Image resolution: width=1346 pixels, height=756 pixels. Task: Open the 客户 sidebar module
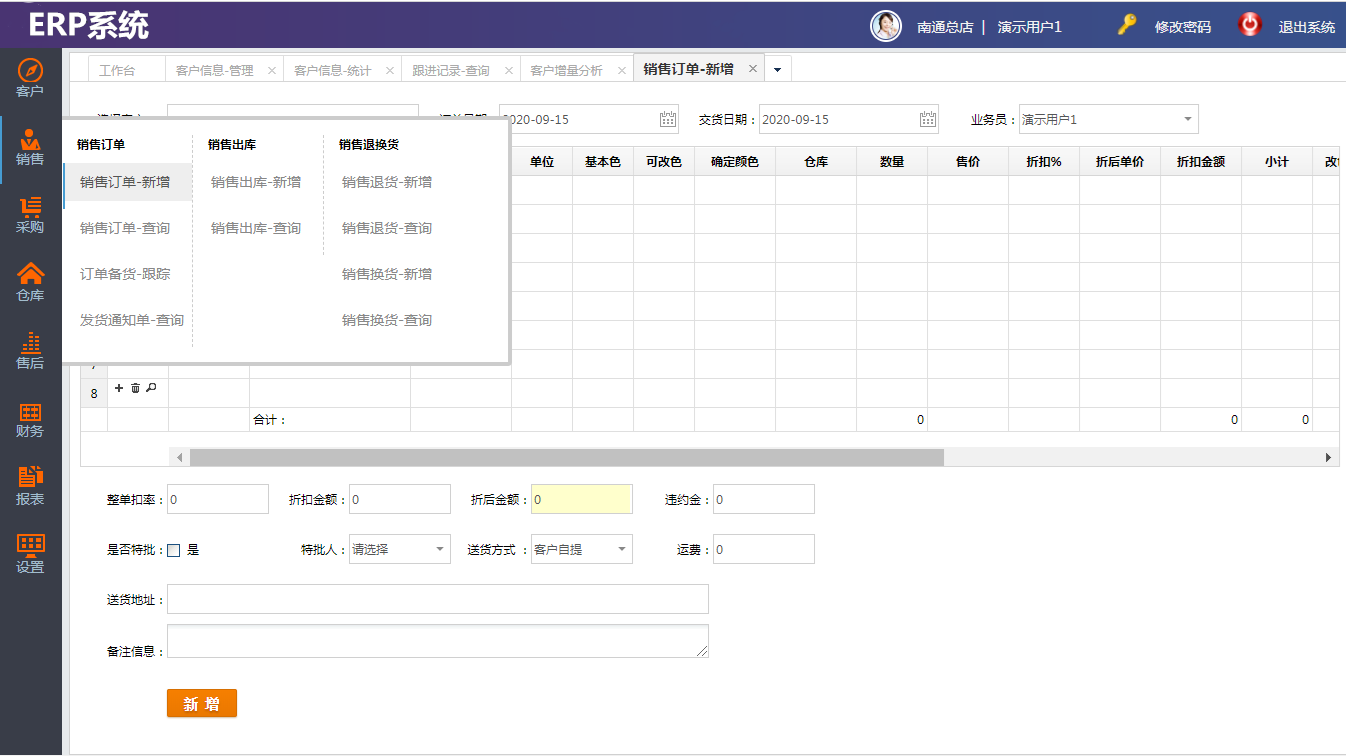(x=30, y=78)
